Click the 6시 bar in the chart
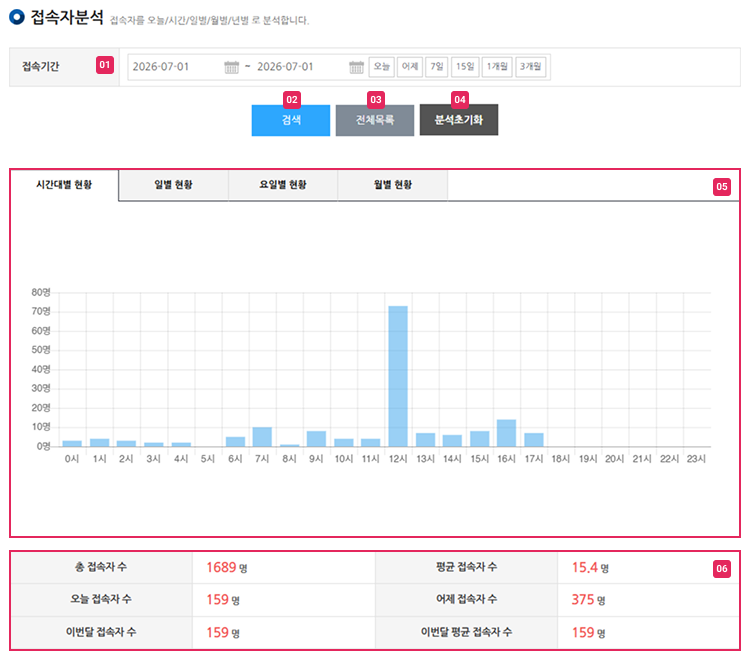Image resolution: width=750 pixels, height=659 pixels. [x=235, y=442]
